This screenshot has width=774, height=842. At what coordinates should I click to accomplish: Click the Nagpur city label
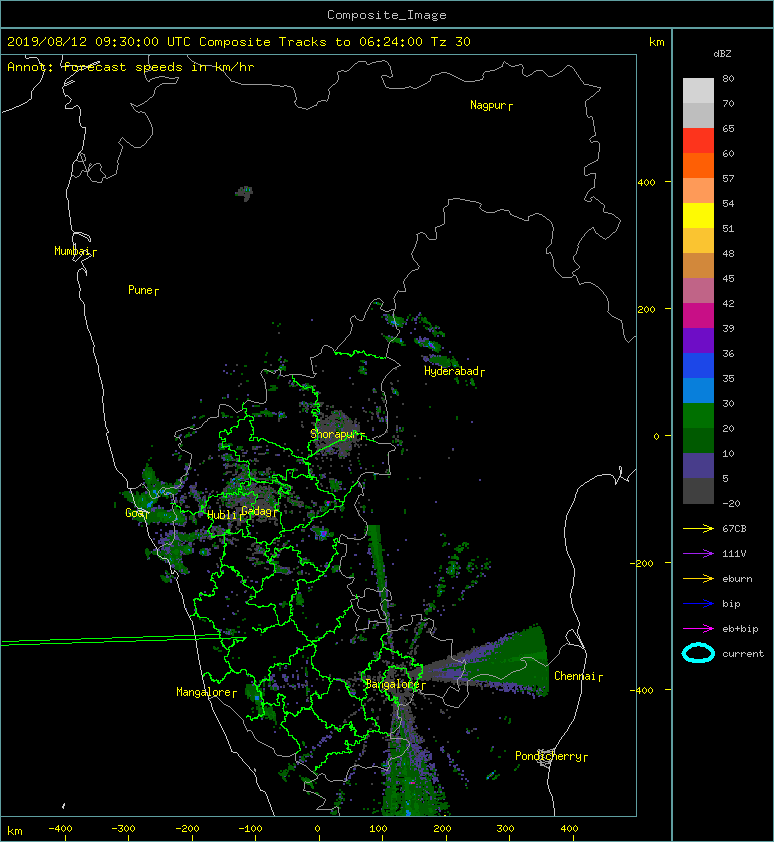point(488,105)
